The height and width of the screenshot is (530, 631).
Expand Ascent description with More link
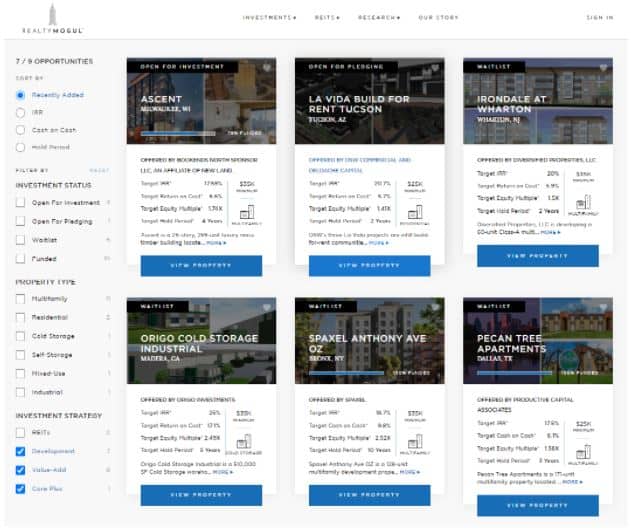(x=216, y=243)
